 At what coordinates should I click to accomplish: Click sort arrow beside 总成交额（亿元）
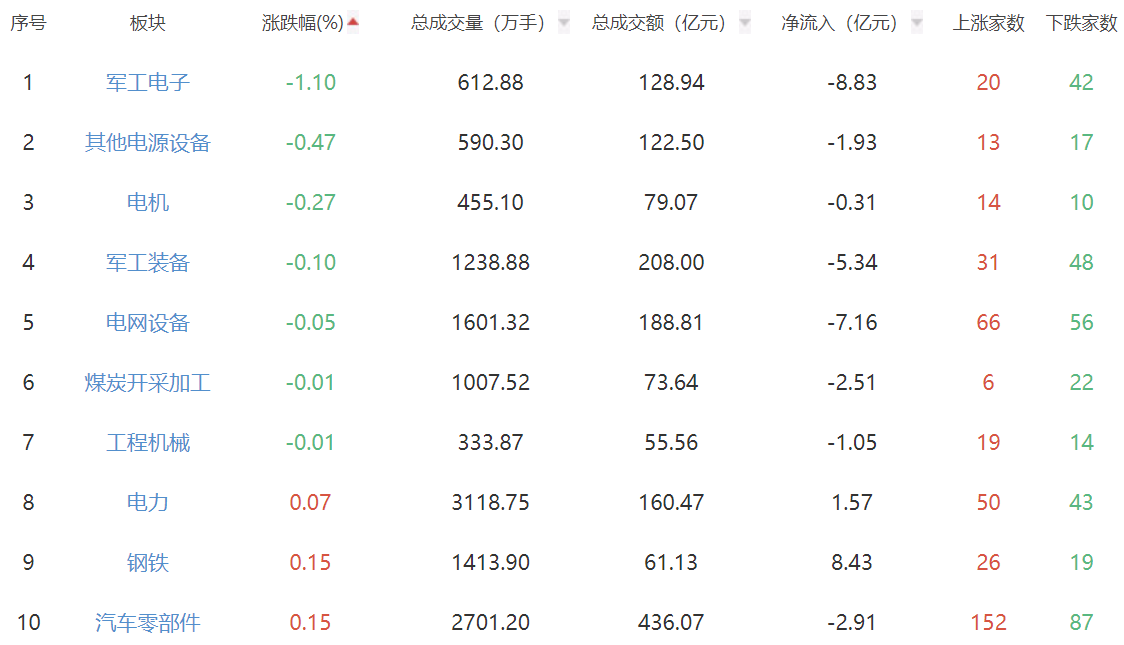(x=744, y=23)
